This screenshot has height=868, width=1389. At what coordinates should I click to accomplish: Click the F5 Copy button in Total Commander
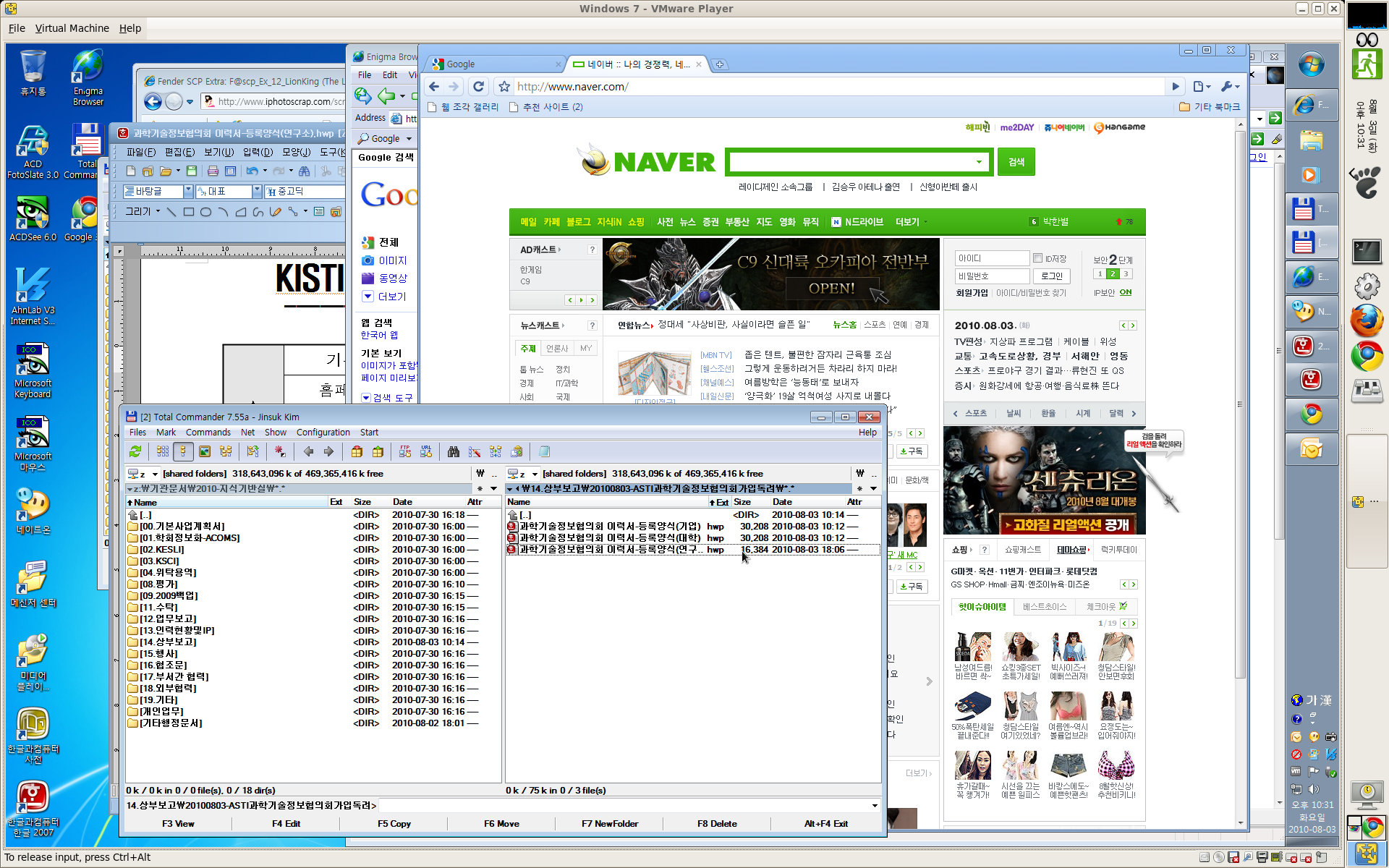[x=394, y=824]
